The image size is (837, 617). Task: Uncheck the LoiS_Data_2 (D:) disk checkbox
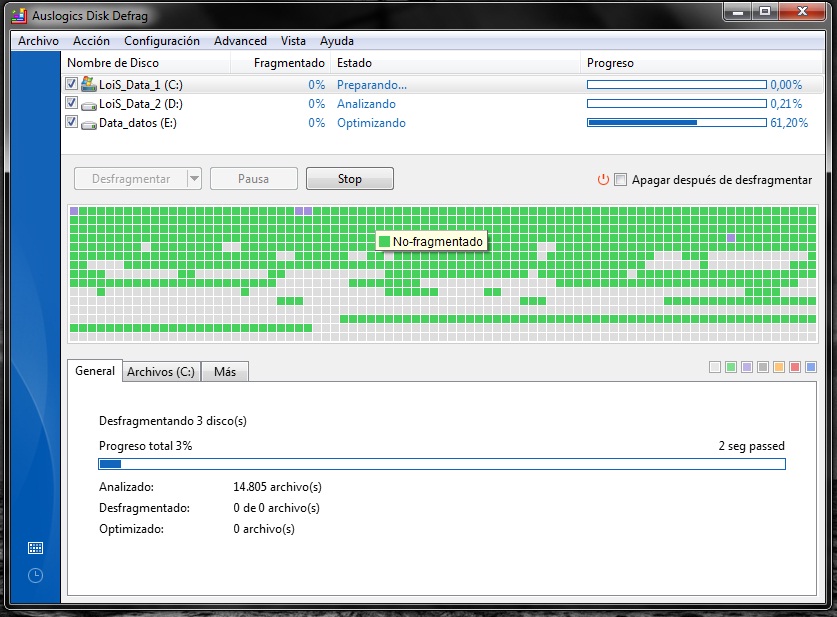tap(72, 102)
